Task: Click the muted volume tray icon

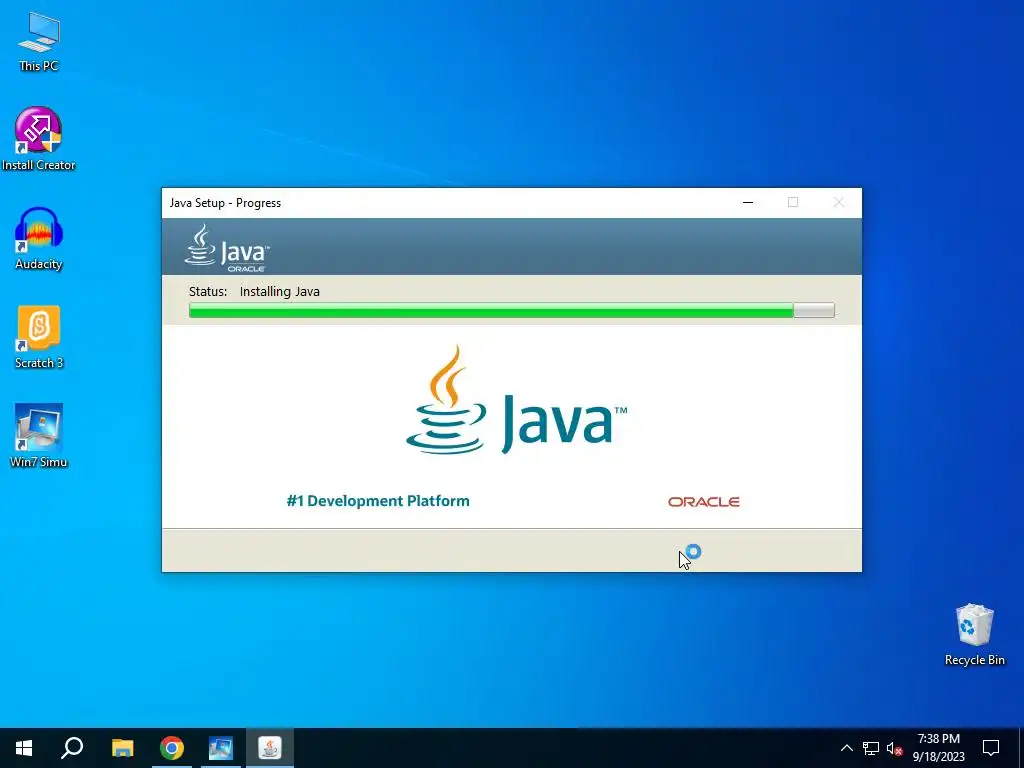Action: [894, 748]
